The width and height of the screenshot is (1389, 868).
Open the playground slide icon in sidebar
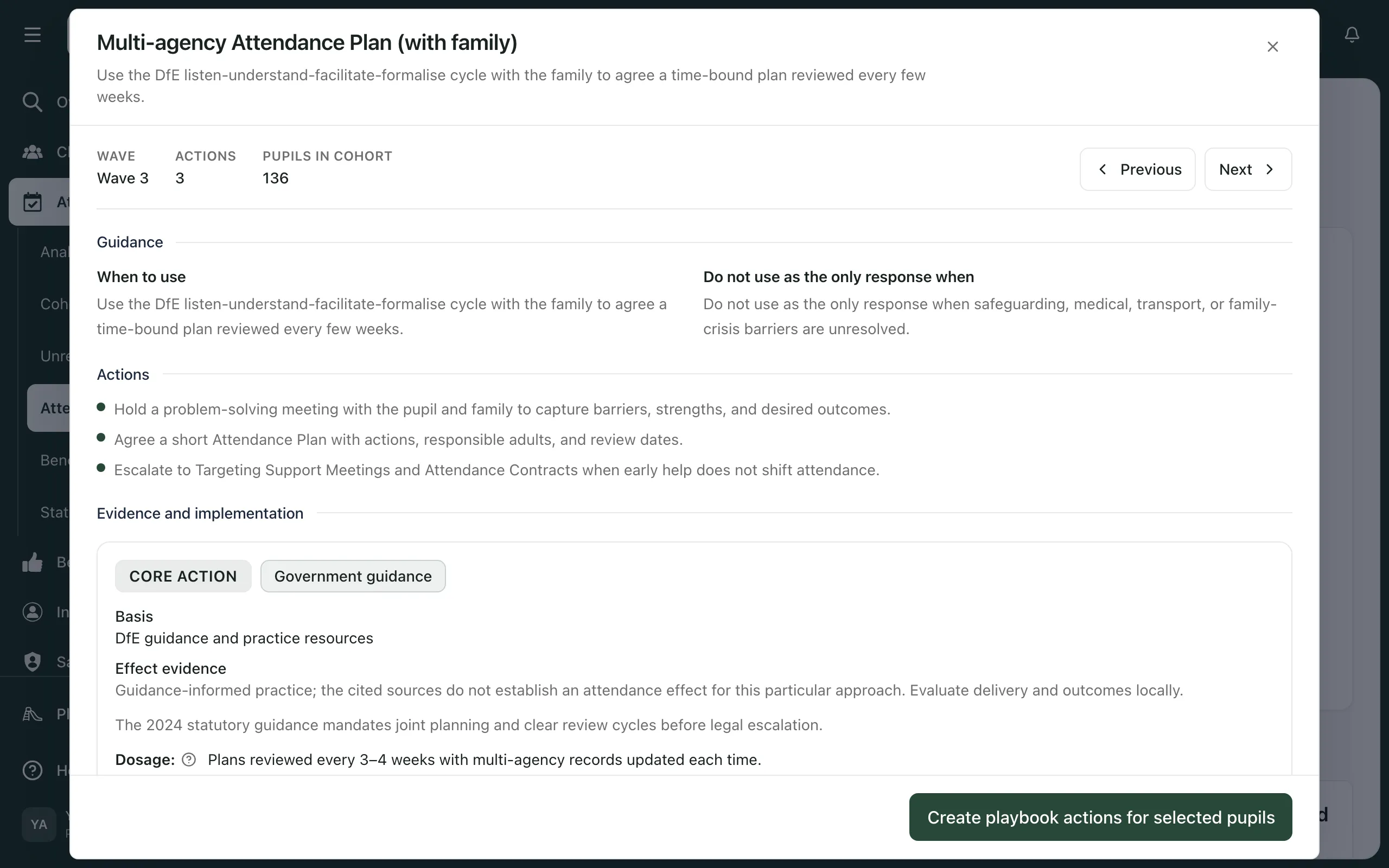[33, 713]
